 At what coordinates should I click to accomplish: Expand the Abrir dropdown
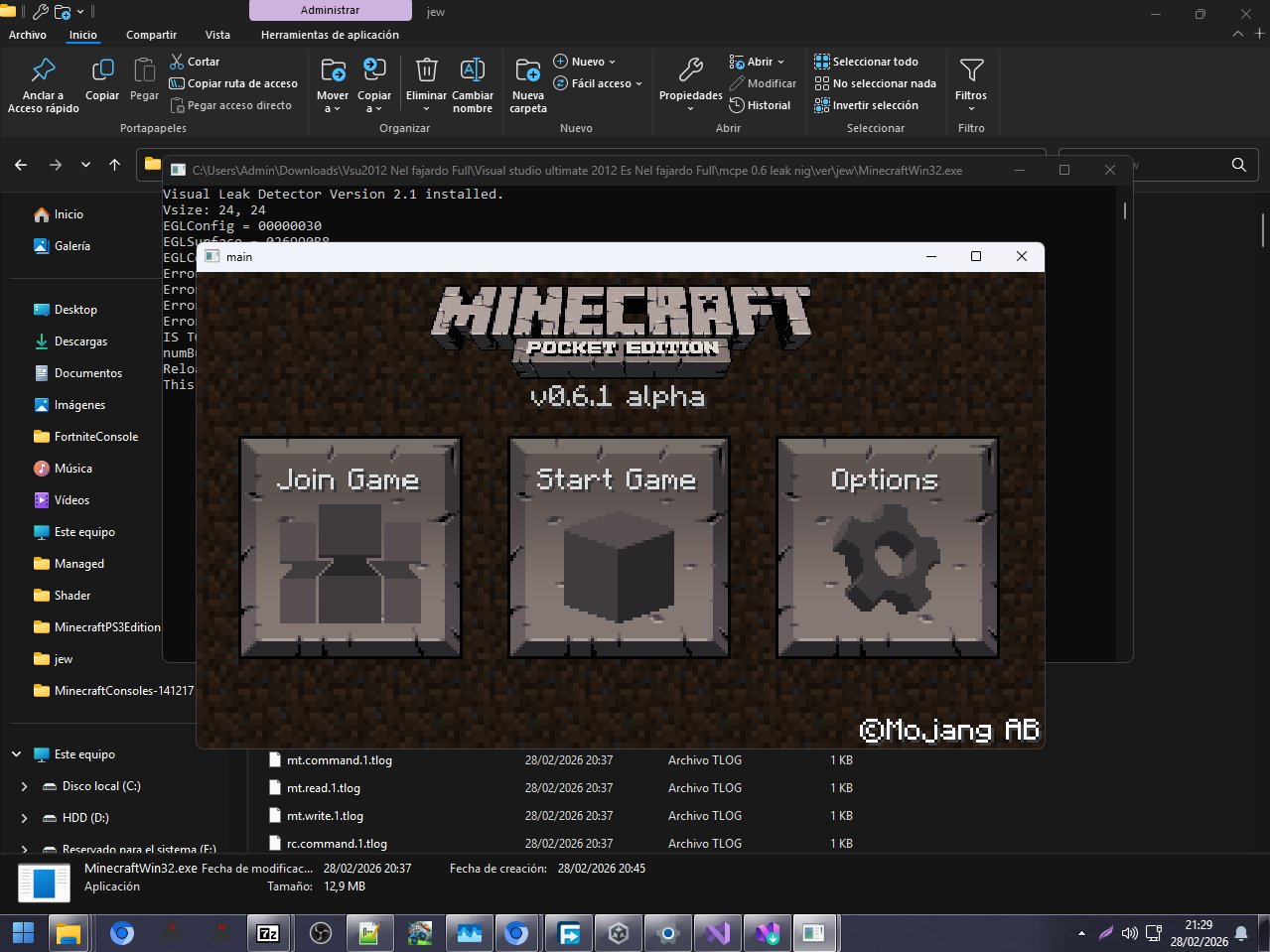(757, 62)
